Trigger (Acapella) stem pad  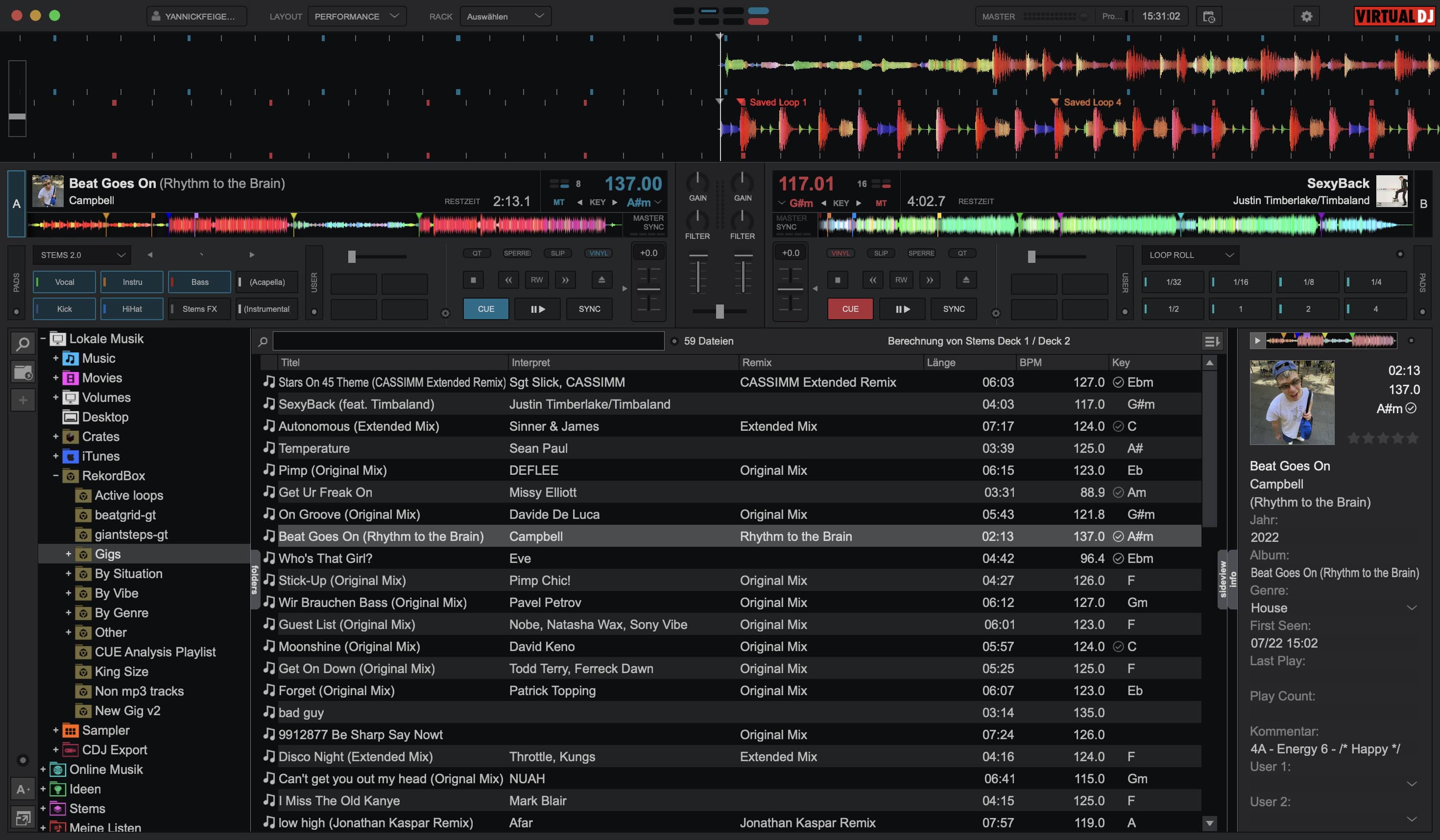point(267,282)
